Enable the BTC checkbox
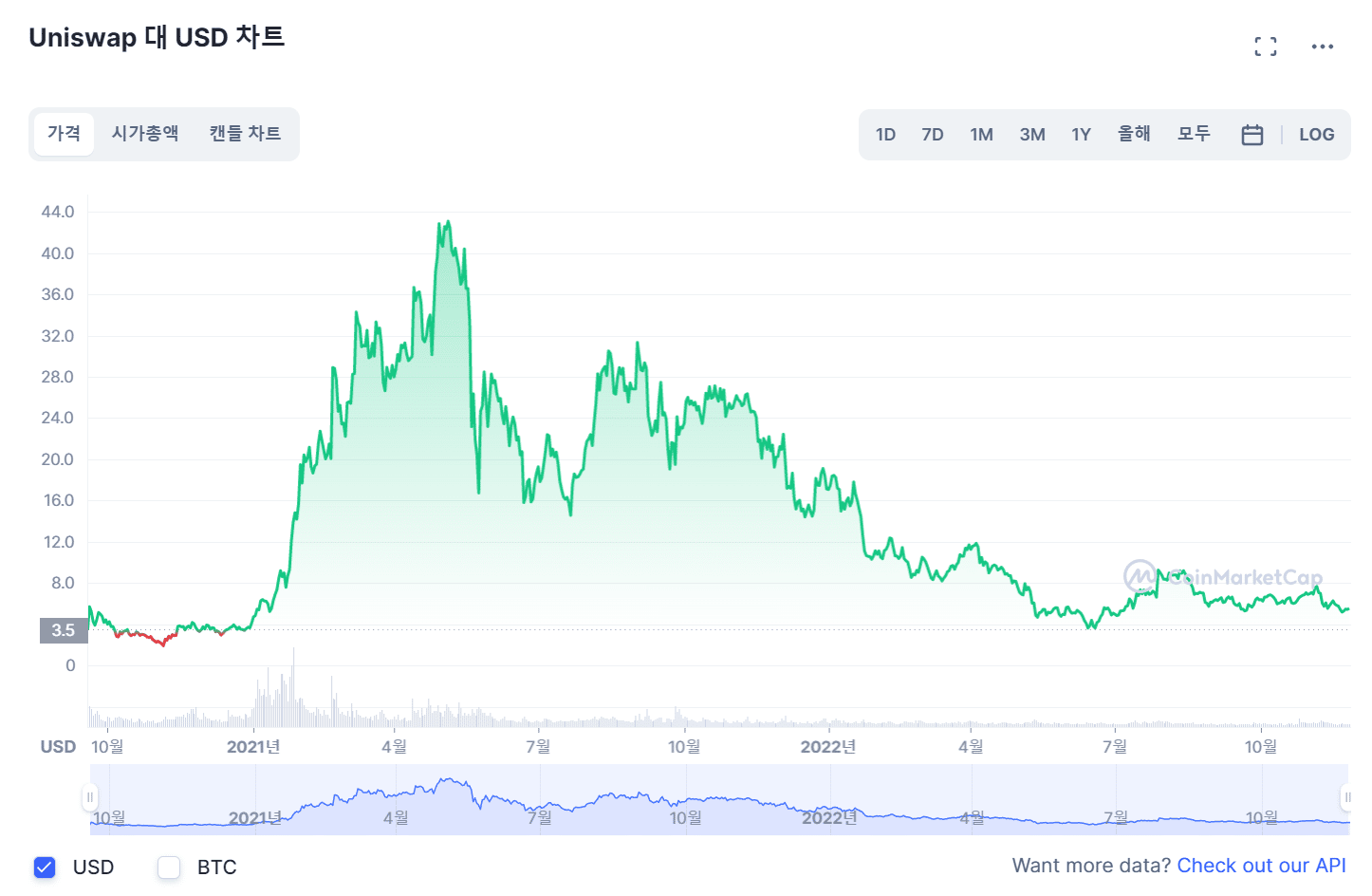Viewport: 1372px width, 896px height. (x=169, y=867)
